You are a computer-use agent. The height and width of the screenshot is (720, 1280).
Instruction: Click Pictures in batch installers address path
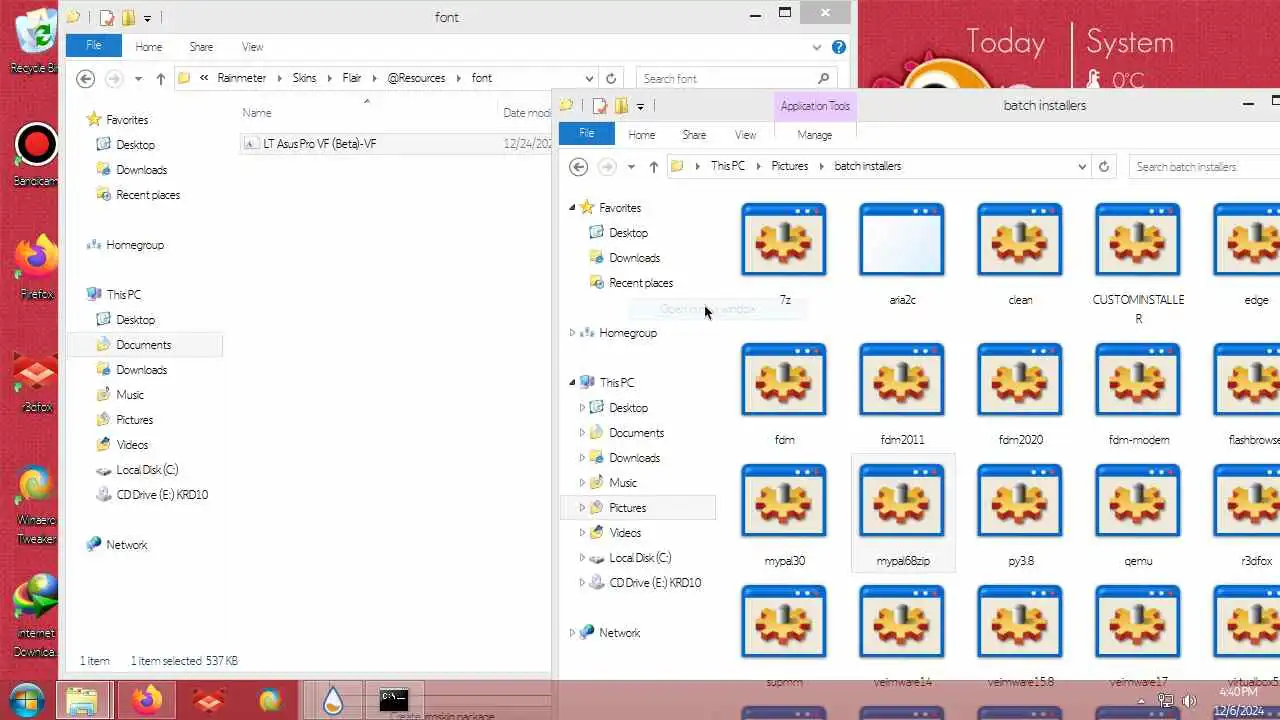pos(790,166)
